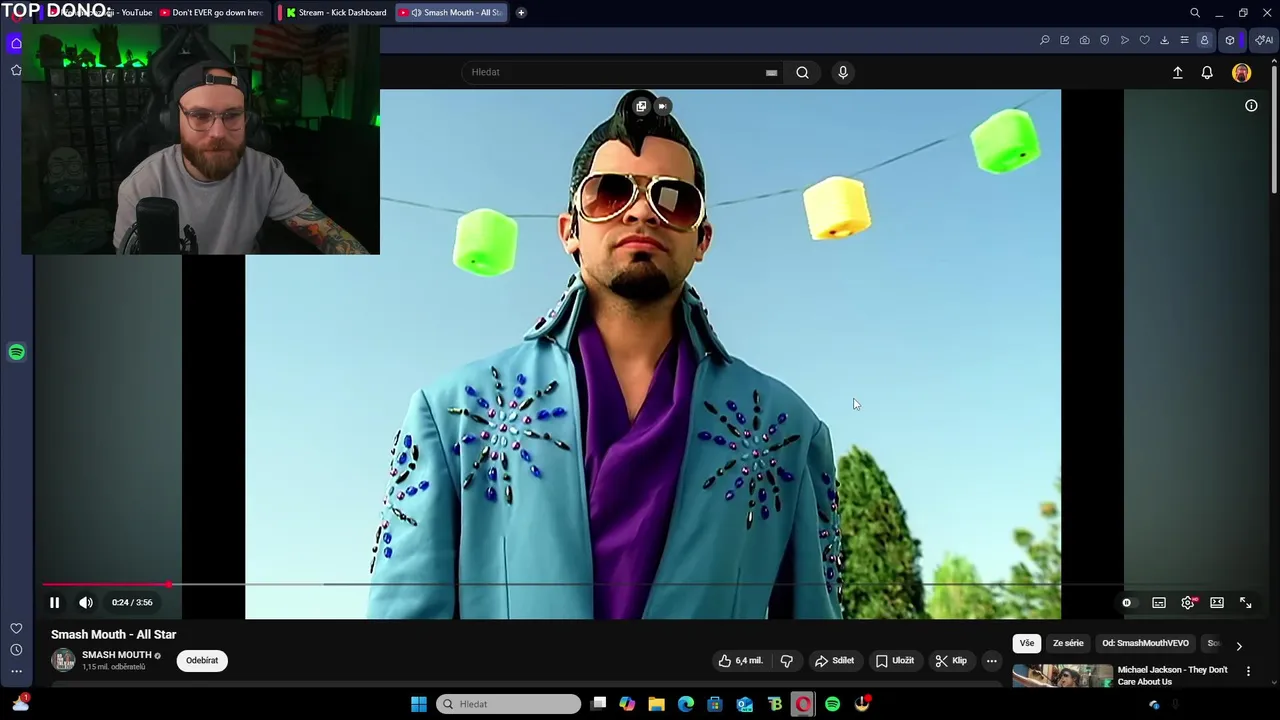Open Opera sidebar history clock icon
Image resolution: width=1280 pixels, height=720 pixels.
16,650
